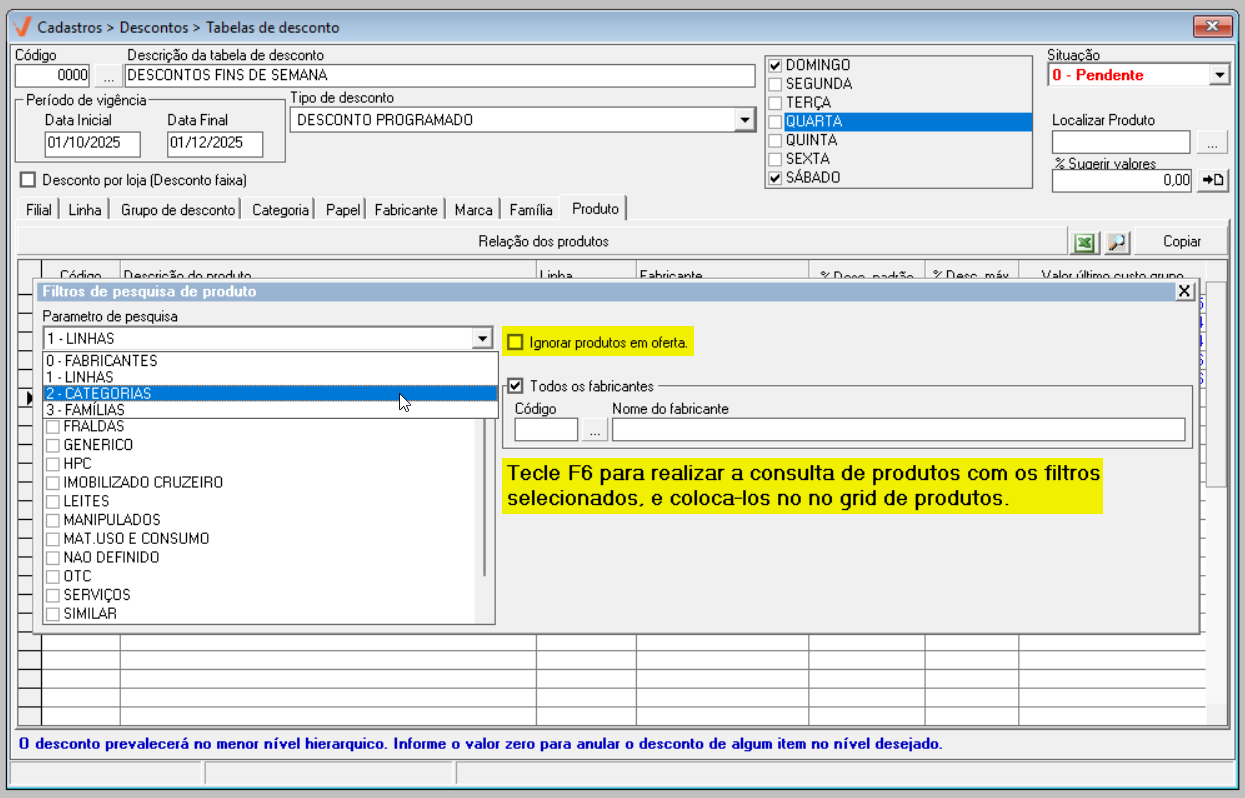Screen dimensions: 1245x798
Task: Click the Excel export icon
Action: pos(1084,242)
